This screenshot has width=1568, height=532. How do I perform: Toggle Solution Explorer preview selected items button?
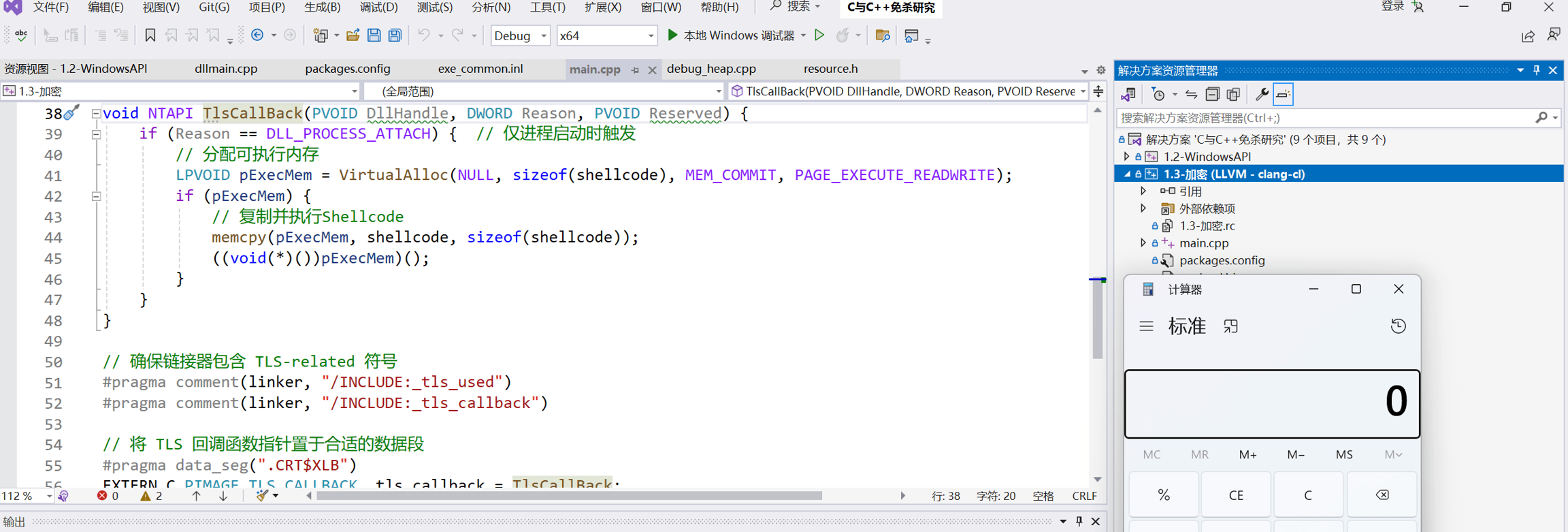(1283, 95)
